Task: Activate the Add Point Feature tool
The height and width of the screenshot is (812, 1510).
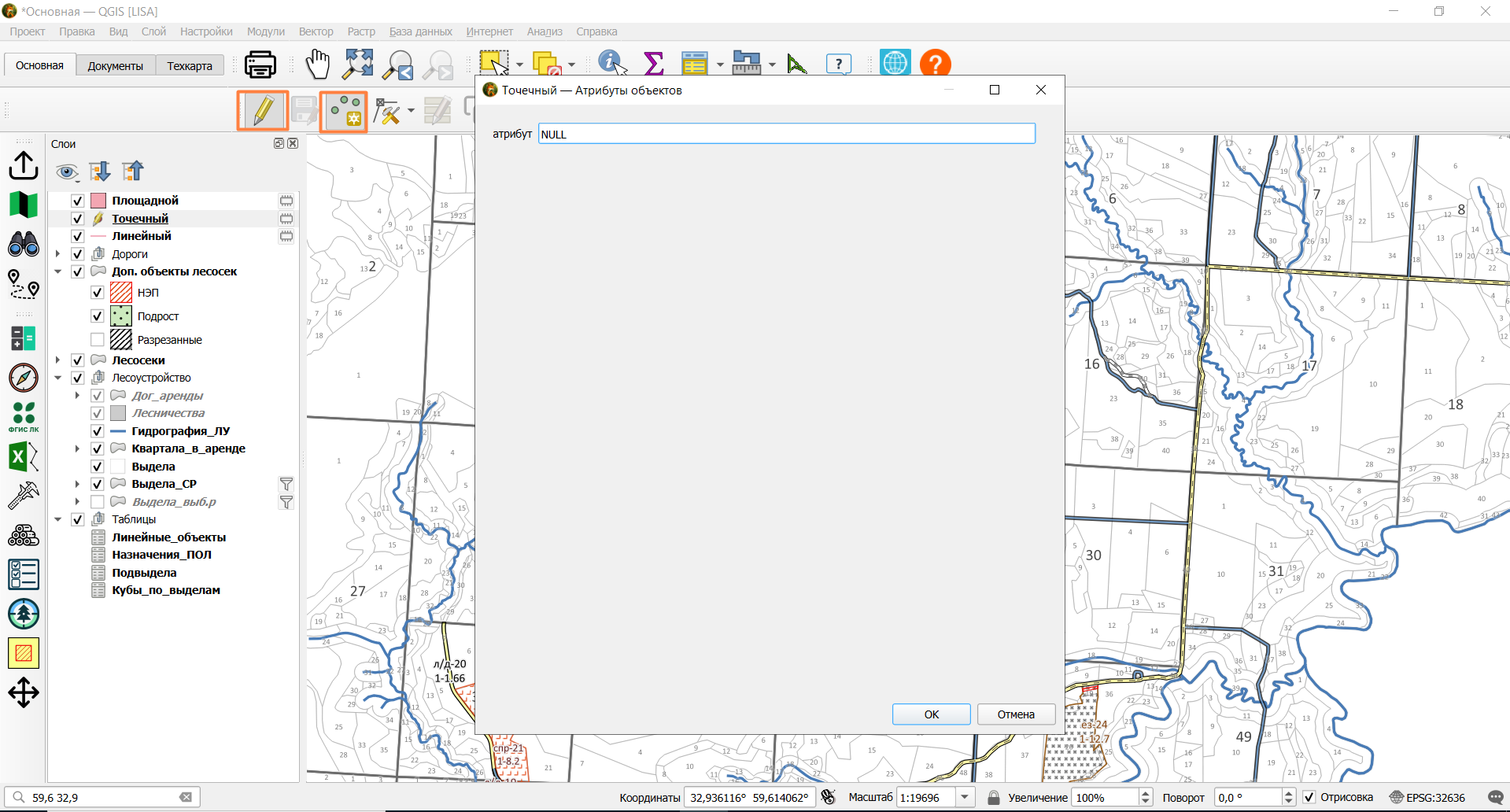Action: [x=345, y=111]
